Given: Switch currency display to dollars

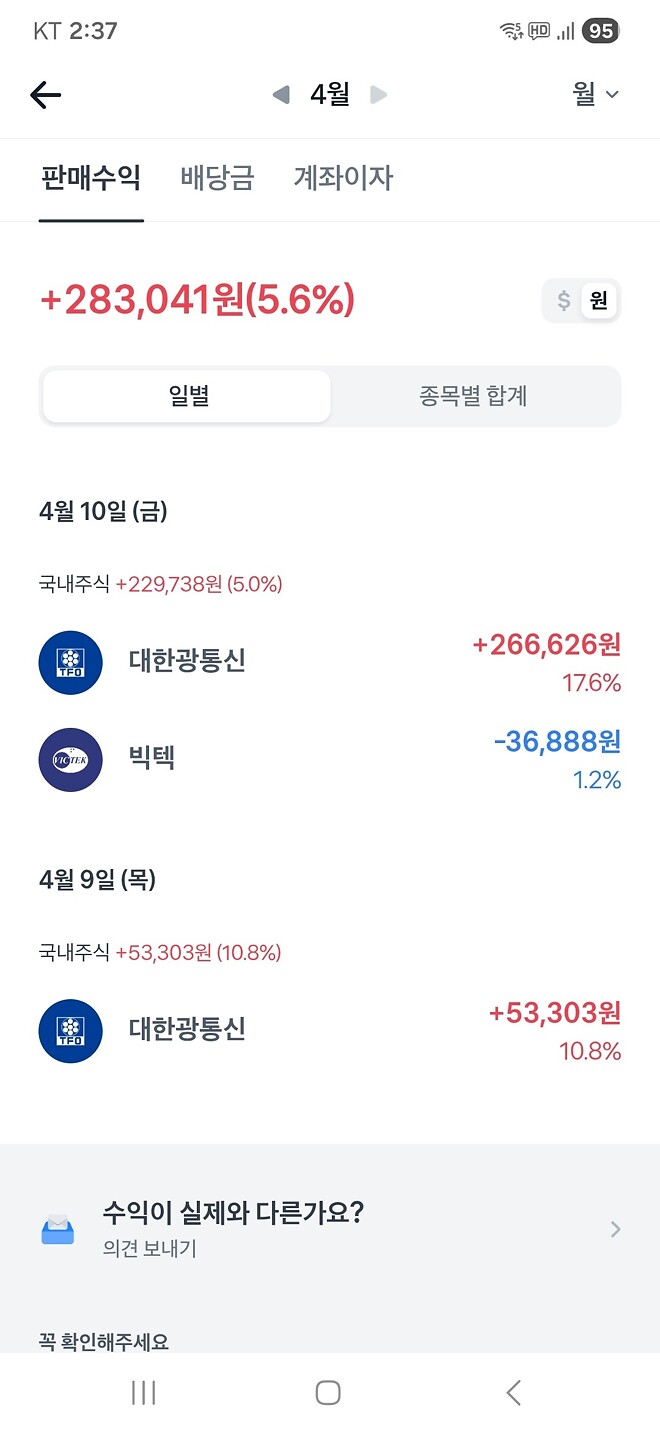Looking at the screenshot, I should click(562, 300).
